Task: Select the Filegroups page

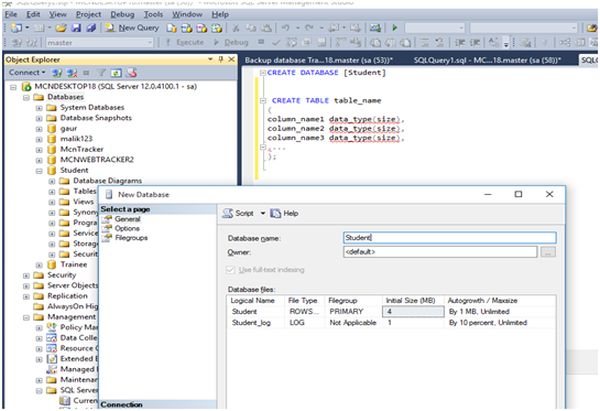Action: tap(132, 238)
